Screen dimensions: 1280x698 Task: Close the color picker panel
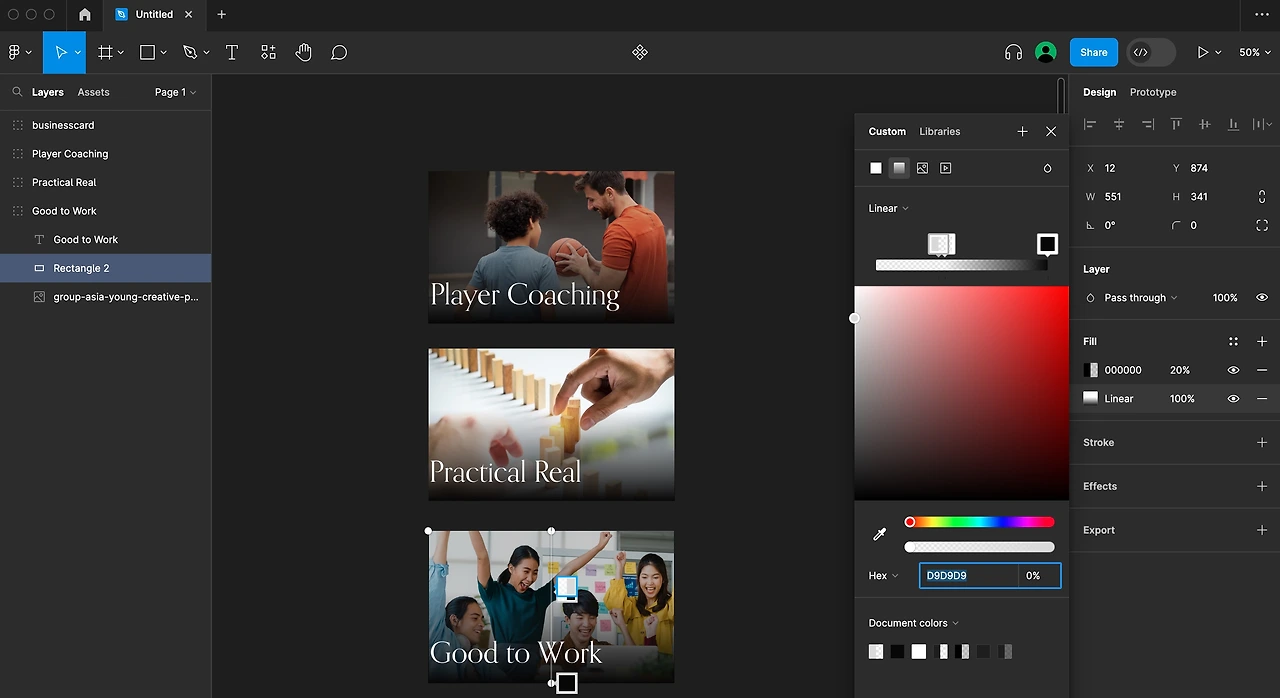coord(1051,131)
